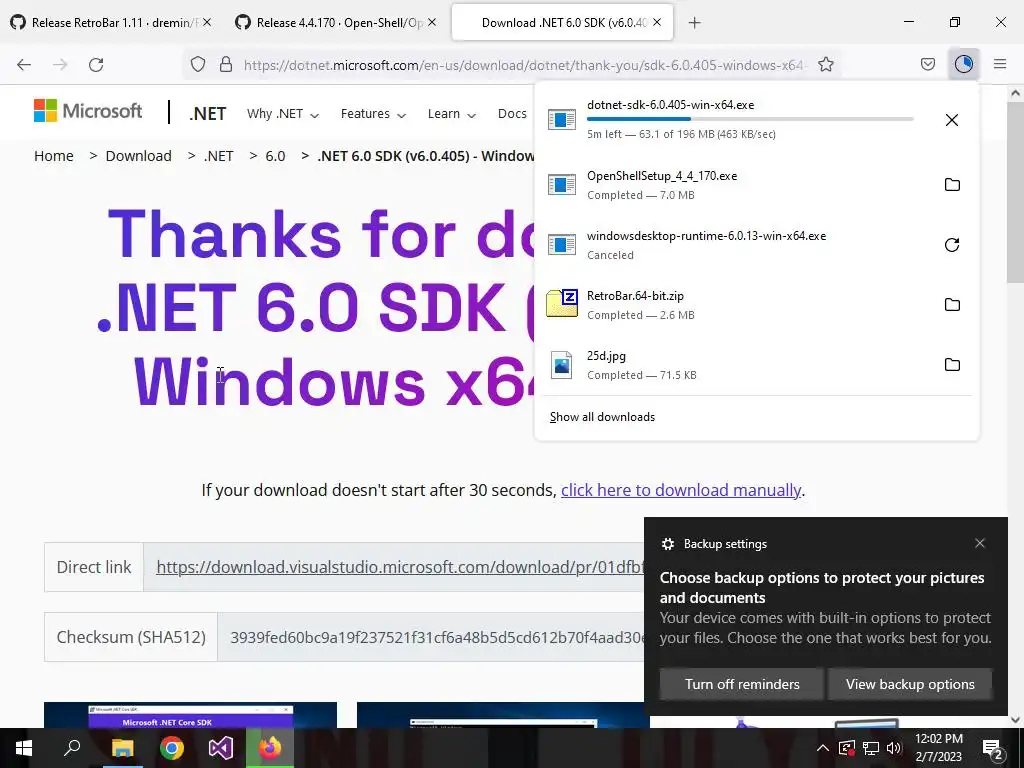Image resolution: width=1024 pixels, height=768 pixels.
Task: Expand the Why .NET menu
Action: [283, 114]
